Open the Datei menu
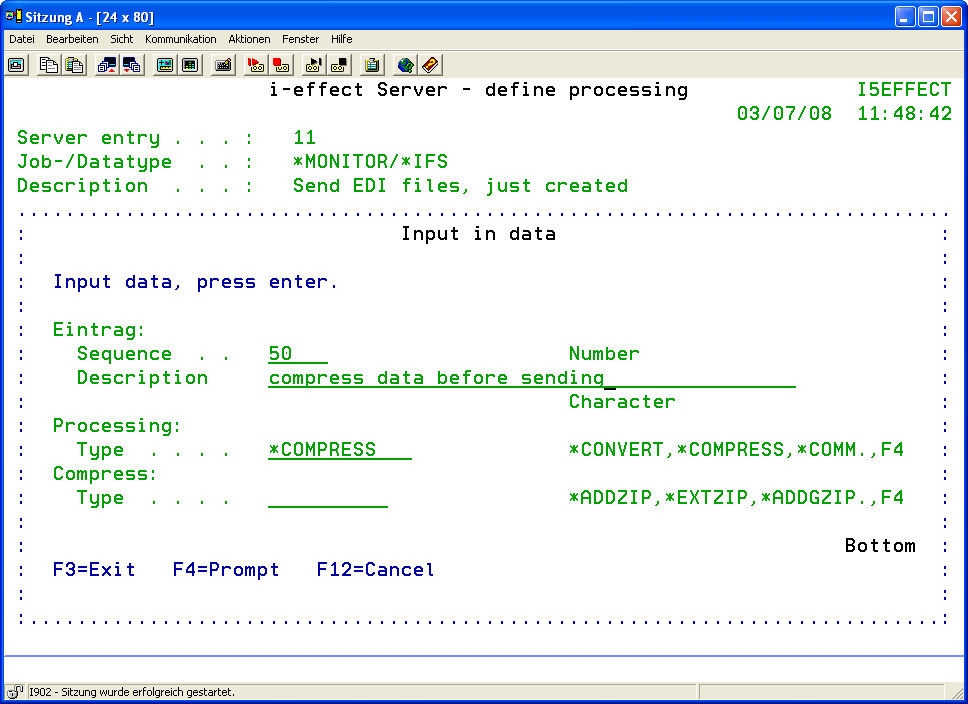The height and width of the screenshot is (704, 968). 22,39
